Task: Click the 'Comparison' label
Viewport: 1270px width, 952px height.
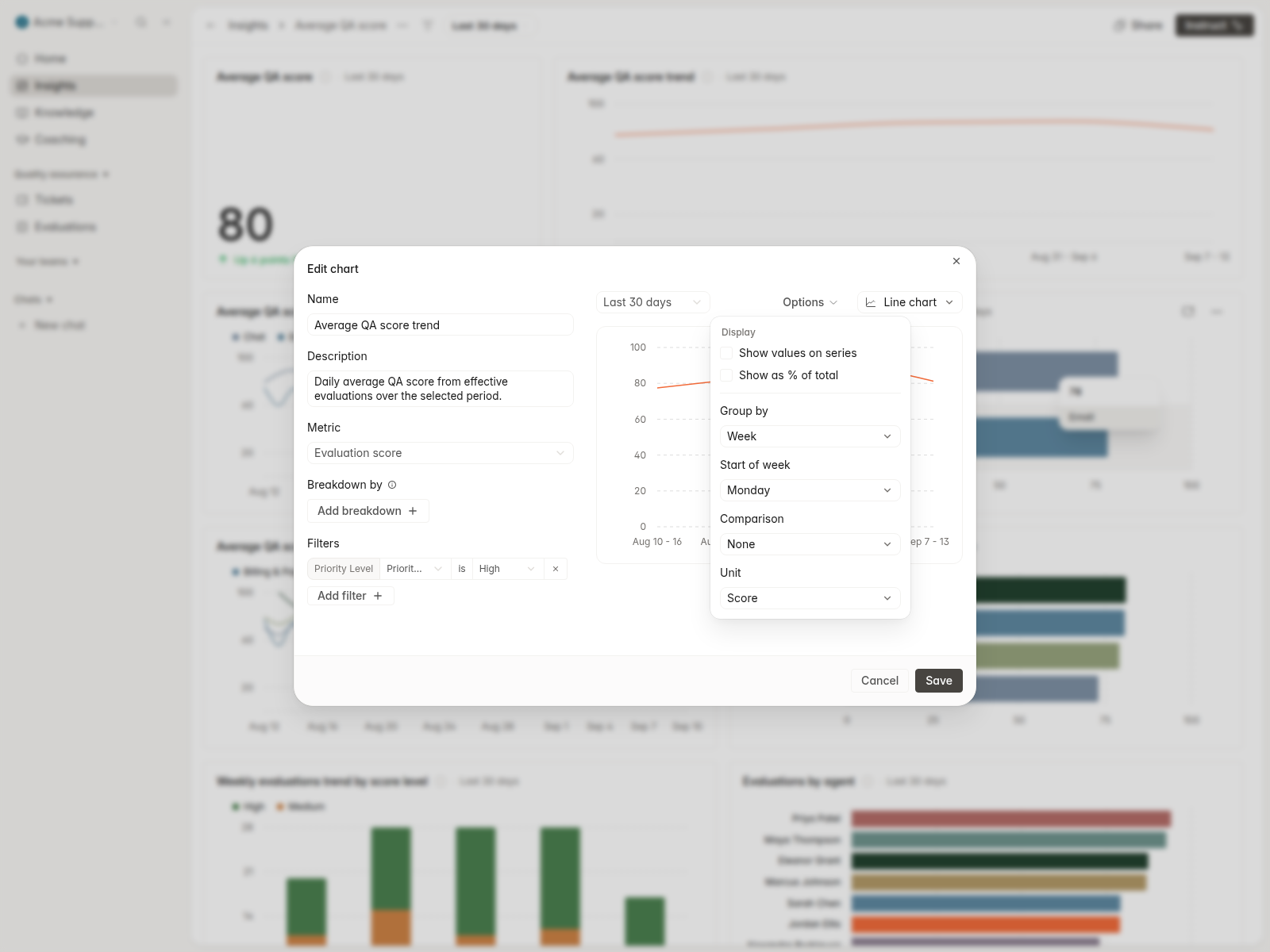Action: 752,519
